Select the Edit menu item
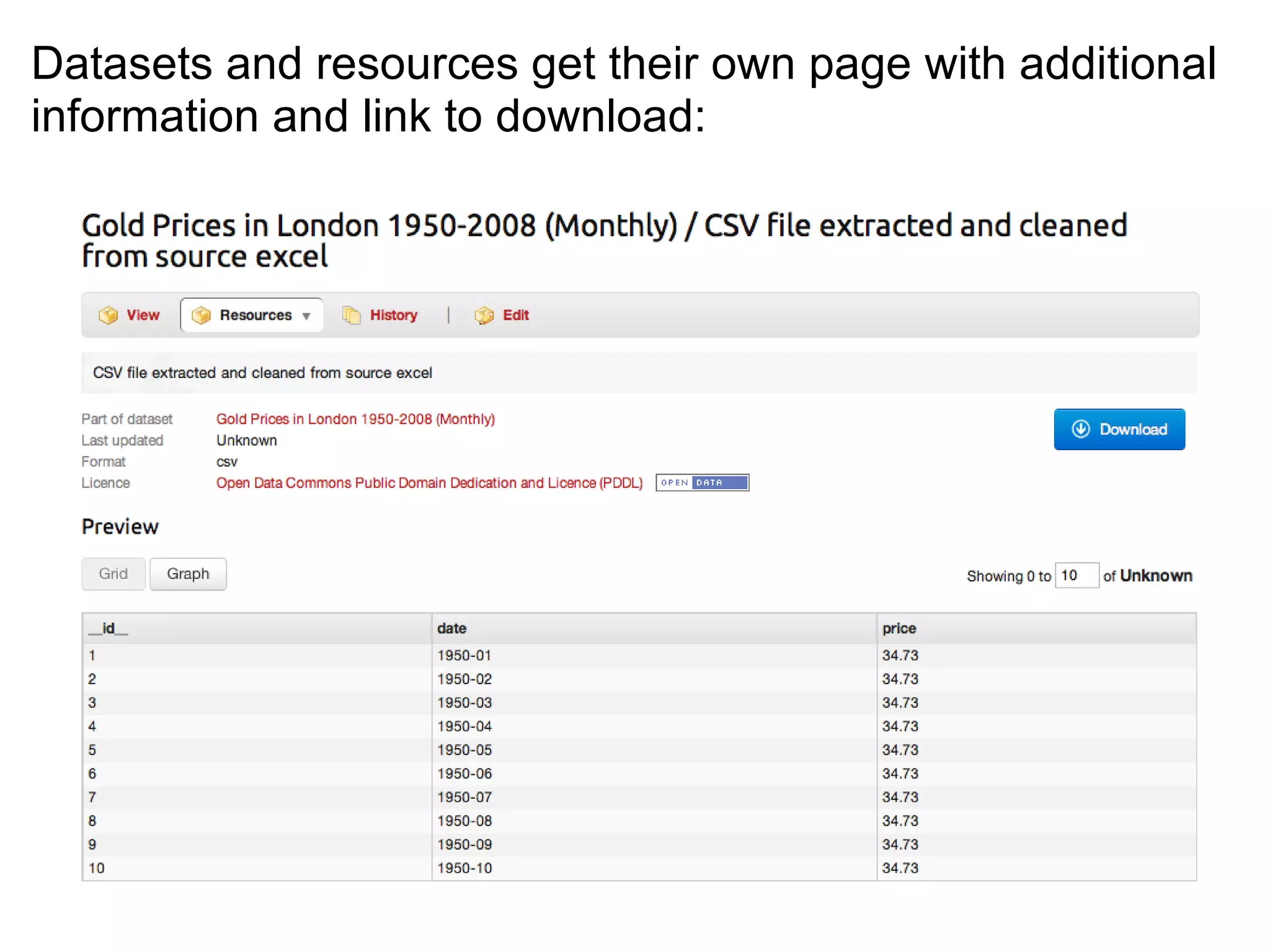 (x=515, y=315)
